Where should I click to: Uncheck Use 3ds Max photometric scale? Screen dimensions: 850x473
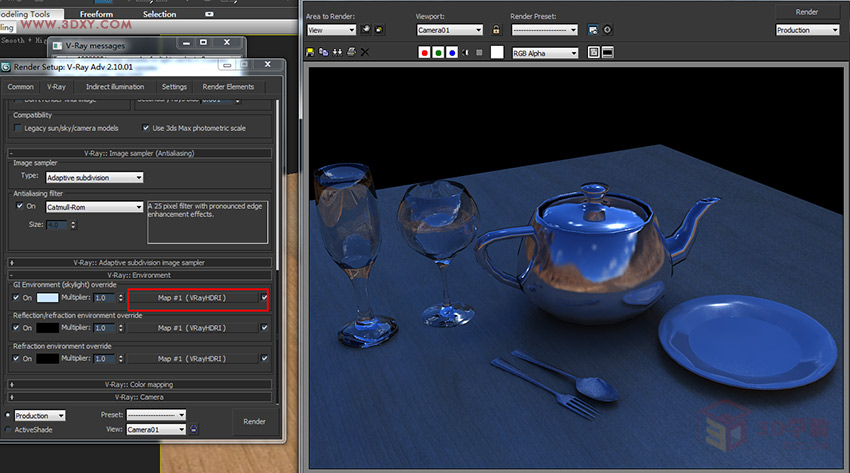[x=145, y=128]
